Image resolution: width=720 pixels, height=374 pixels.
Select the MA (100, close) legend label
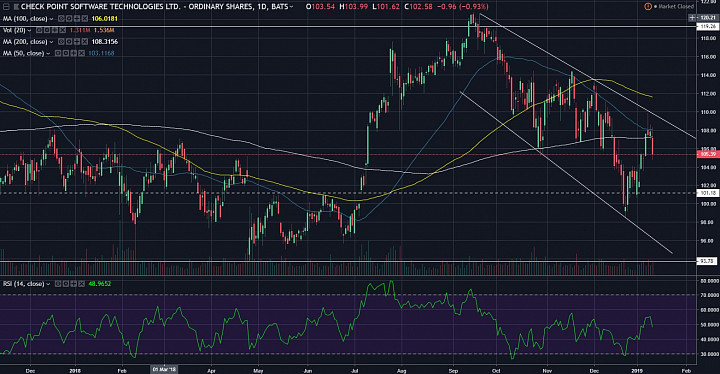25,19
